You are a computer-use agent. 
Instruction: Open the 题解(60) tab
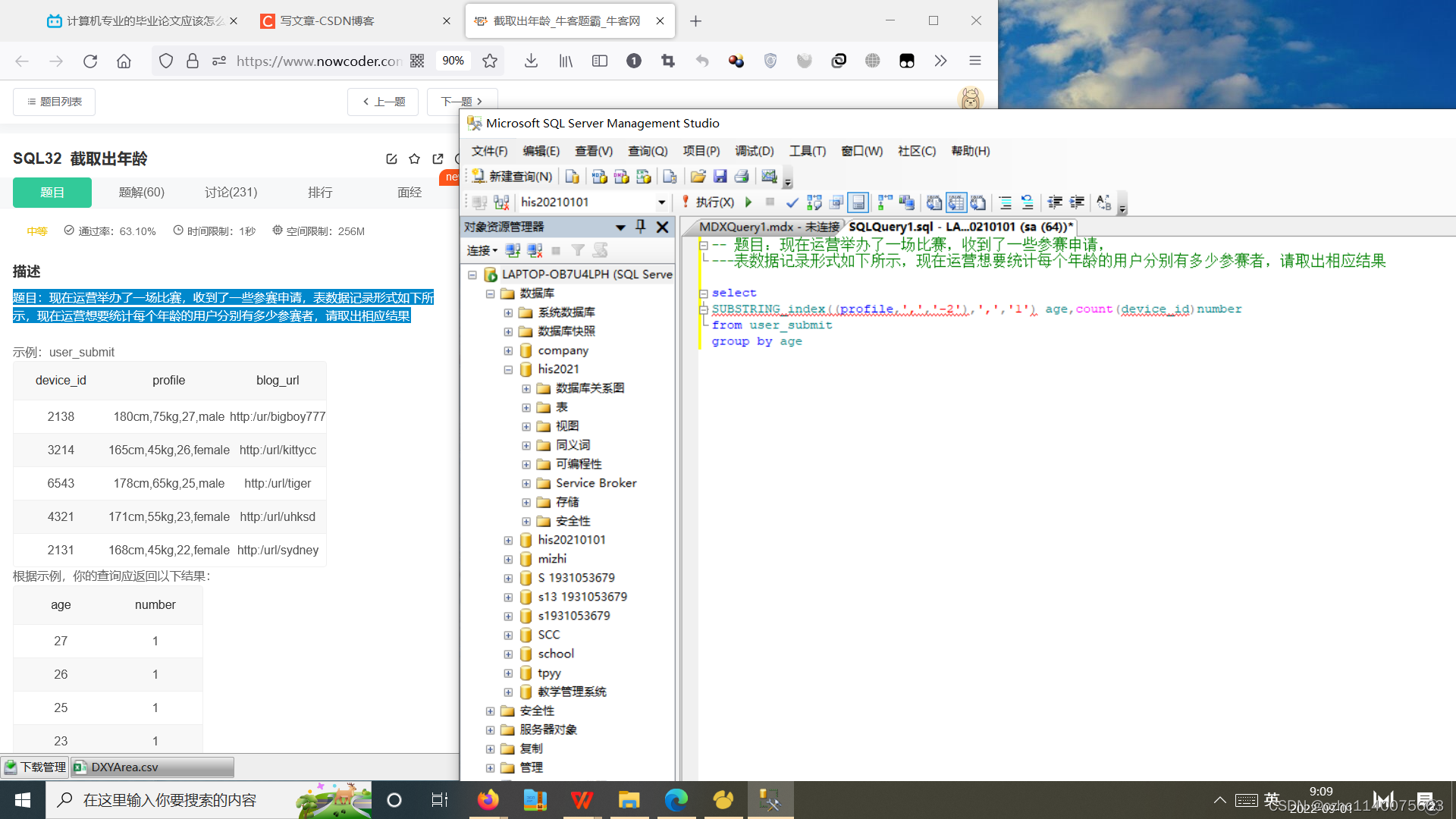click(x=141, y=193)
